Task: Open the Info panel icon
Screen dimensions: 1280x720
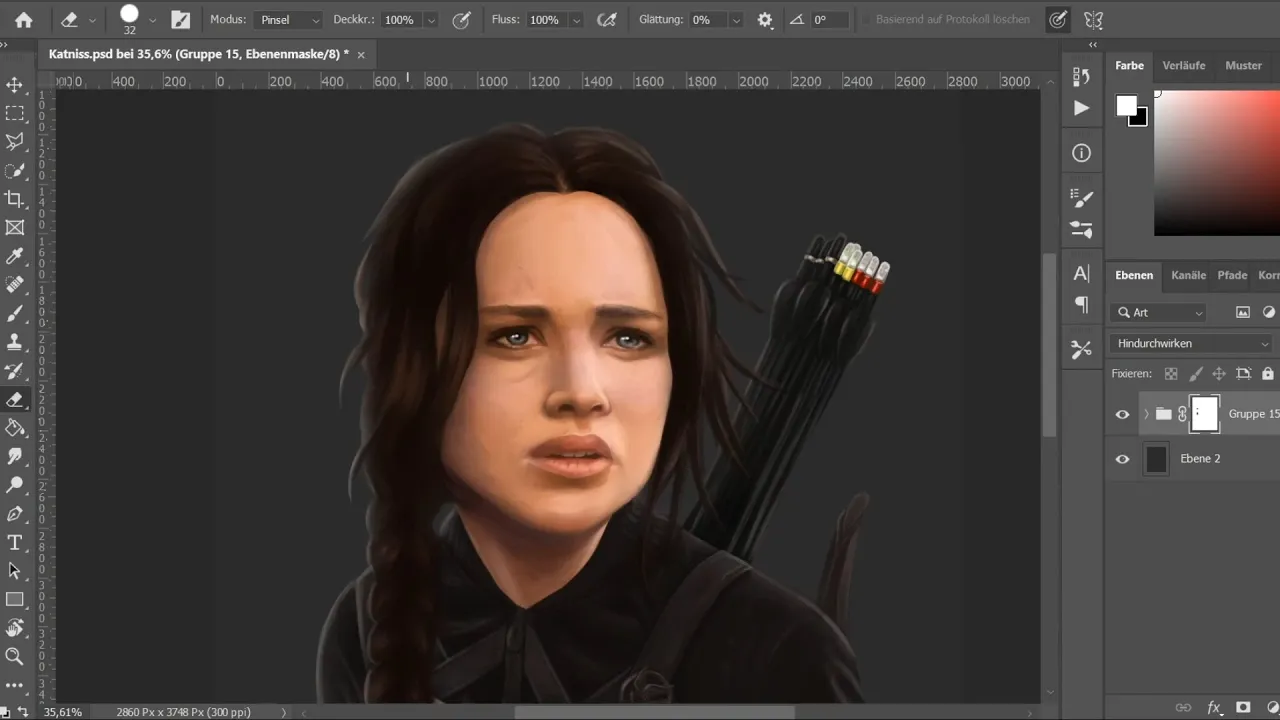Action: click(1081, 153)
